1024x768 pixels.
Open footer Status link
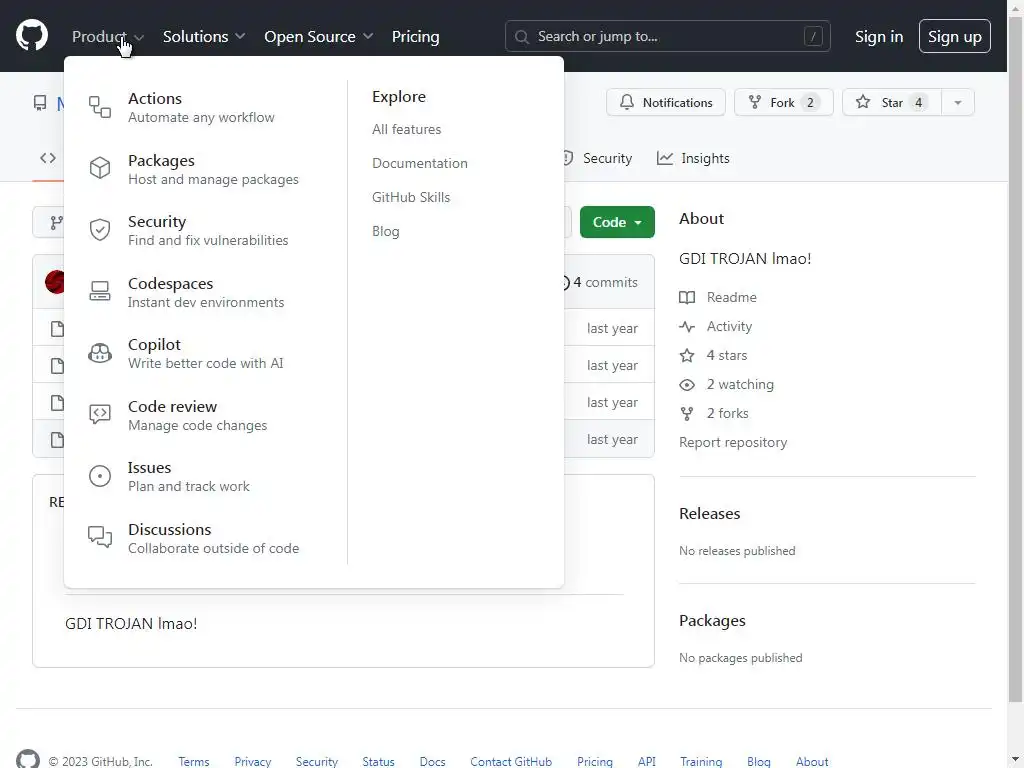[x=378, y=761]
